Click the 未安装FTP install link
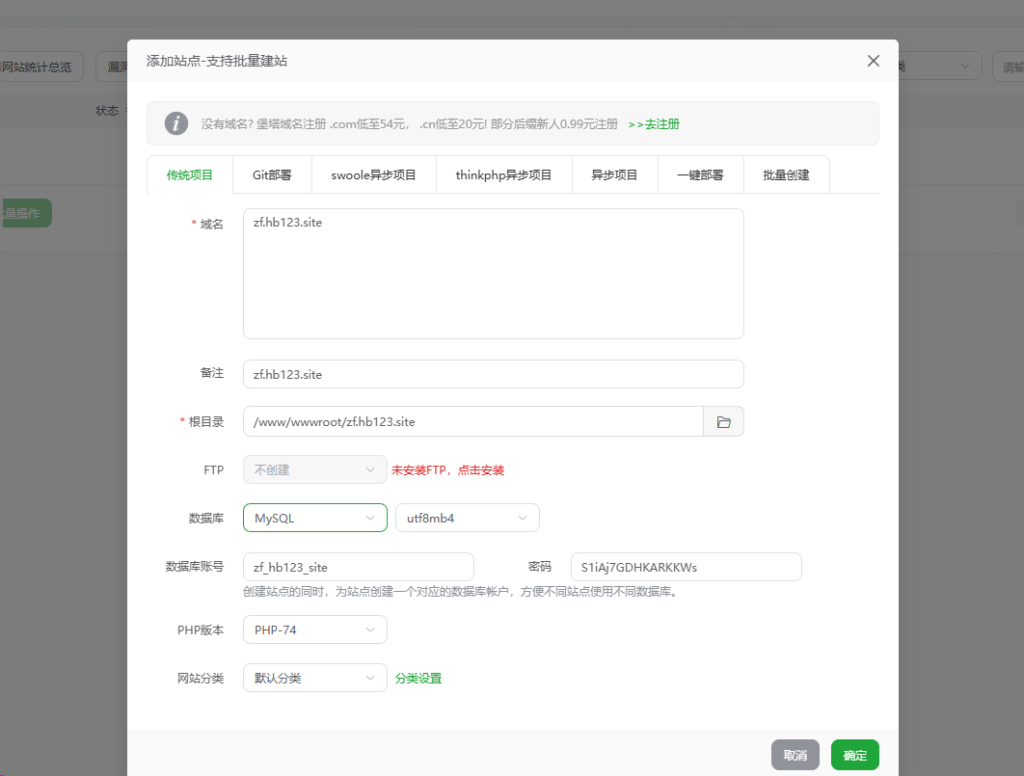This screenshot has height=776, width=1024. tap(447, 470)
